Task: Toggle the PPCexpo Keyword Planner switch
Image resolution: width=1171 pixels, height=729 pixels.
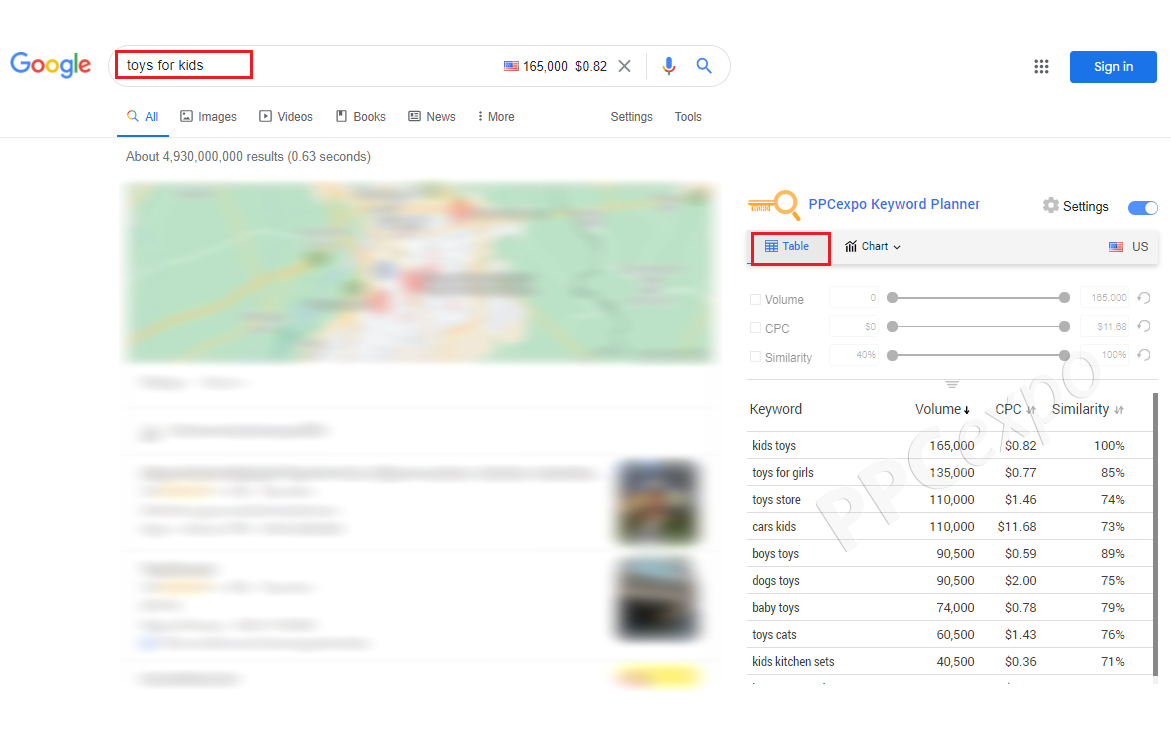Action: (x=1143, y=207)
